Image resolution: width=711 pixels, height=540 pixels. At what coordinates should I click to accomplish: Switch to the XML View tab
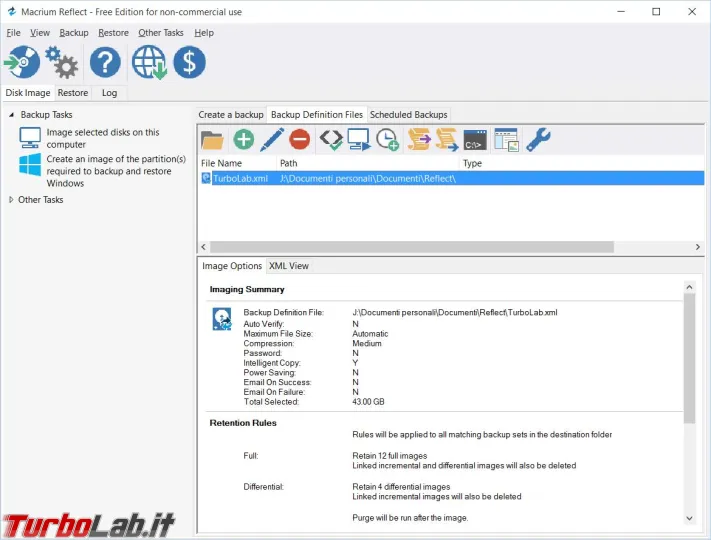(289, 266)
